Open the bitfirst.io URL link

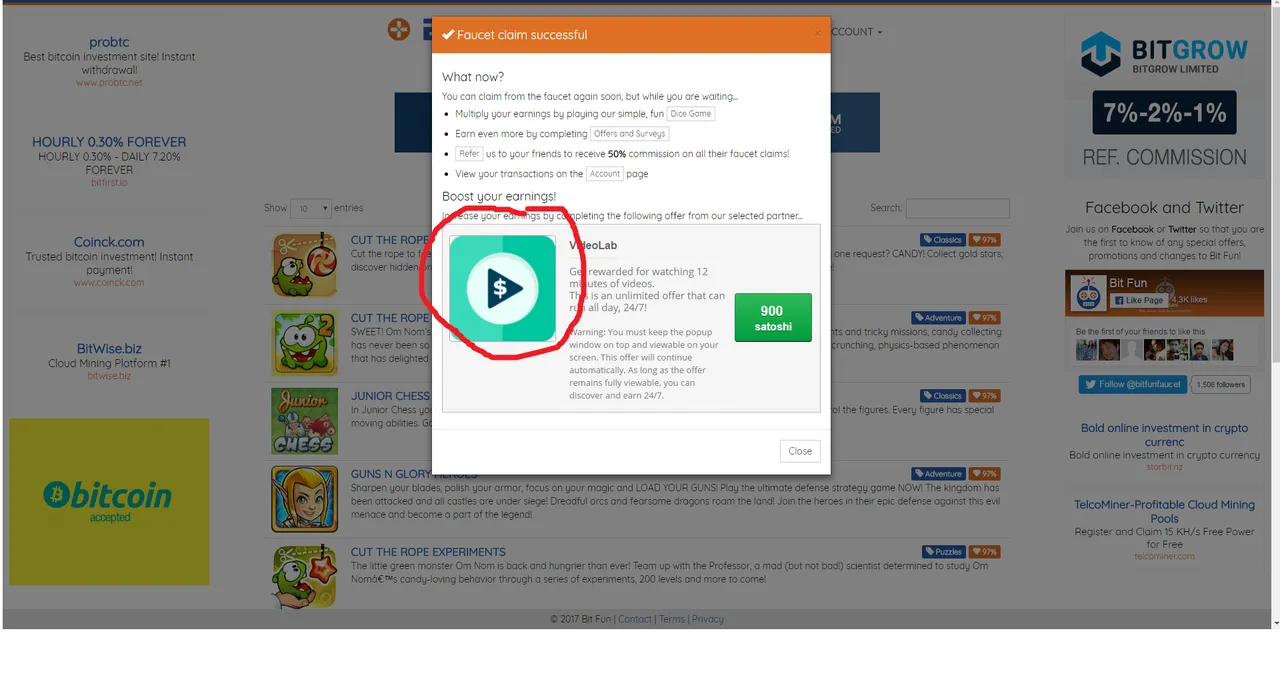click(109, 183)
